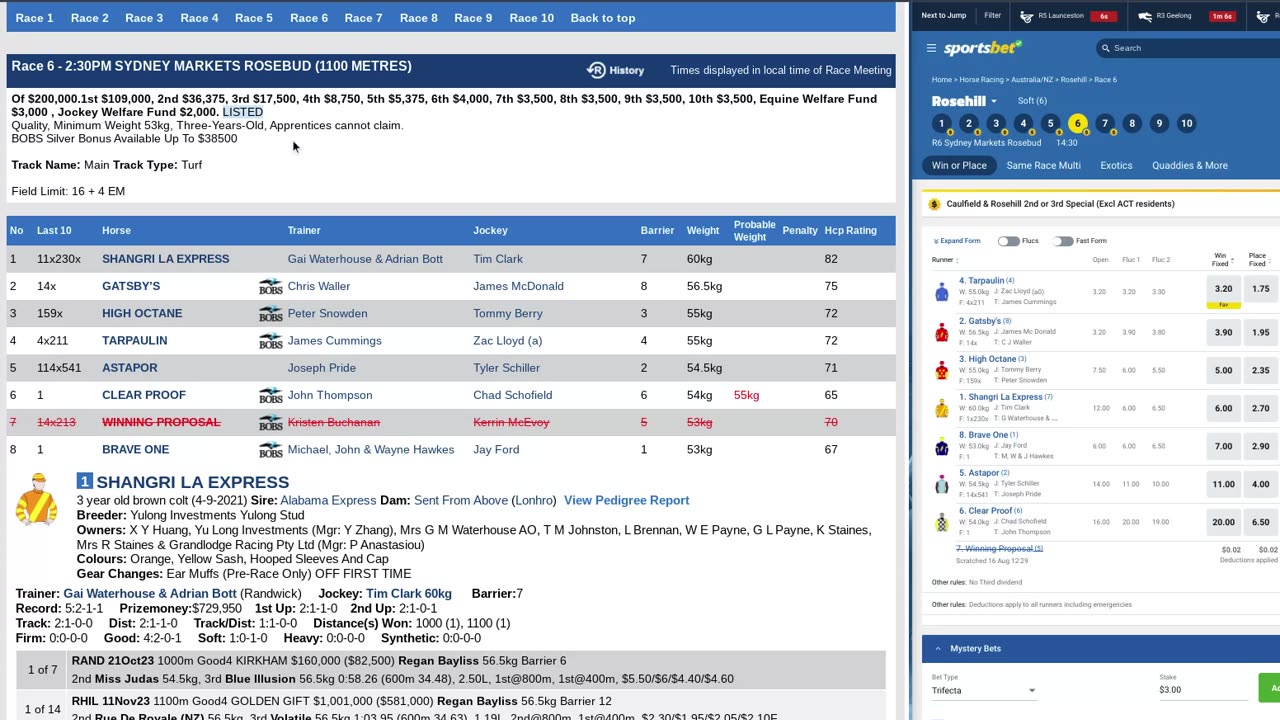
Task: Select race 7 circle in Sportsbet
Action: [x=1105, y=123]
